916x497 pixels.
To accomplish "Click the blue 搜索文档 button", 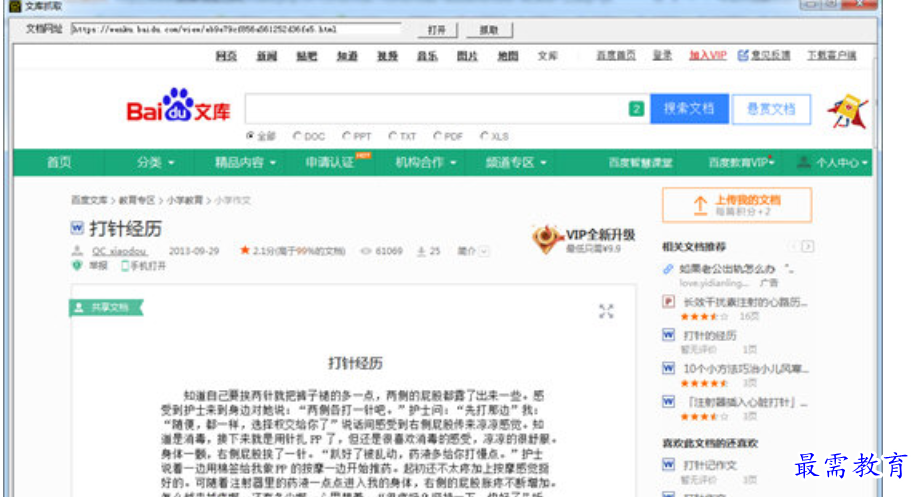I will tap(689, 109).
